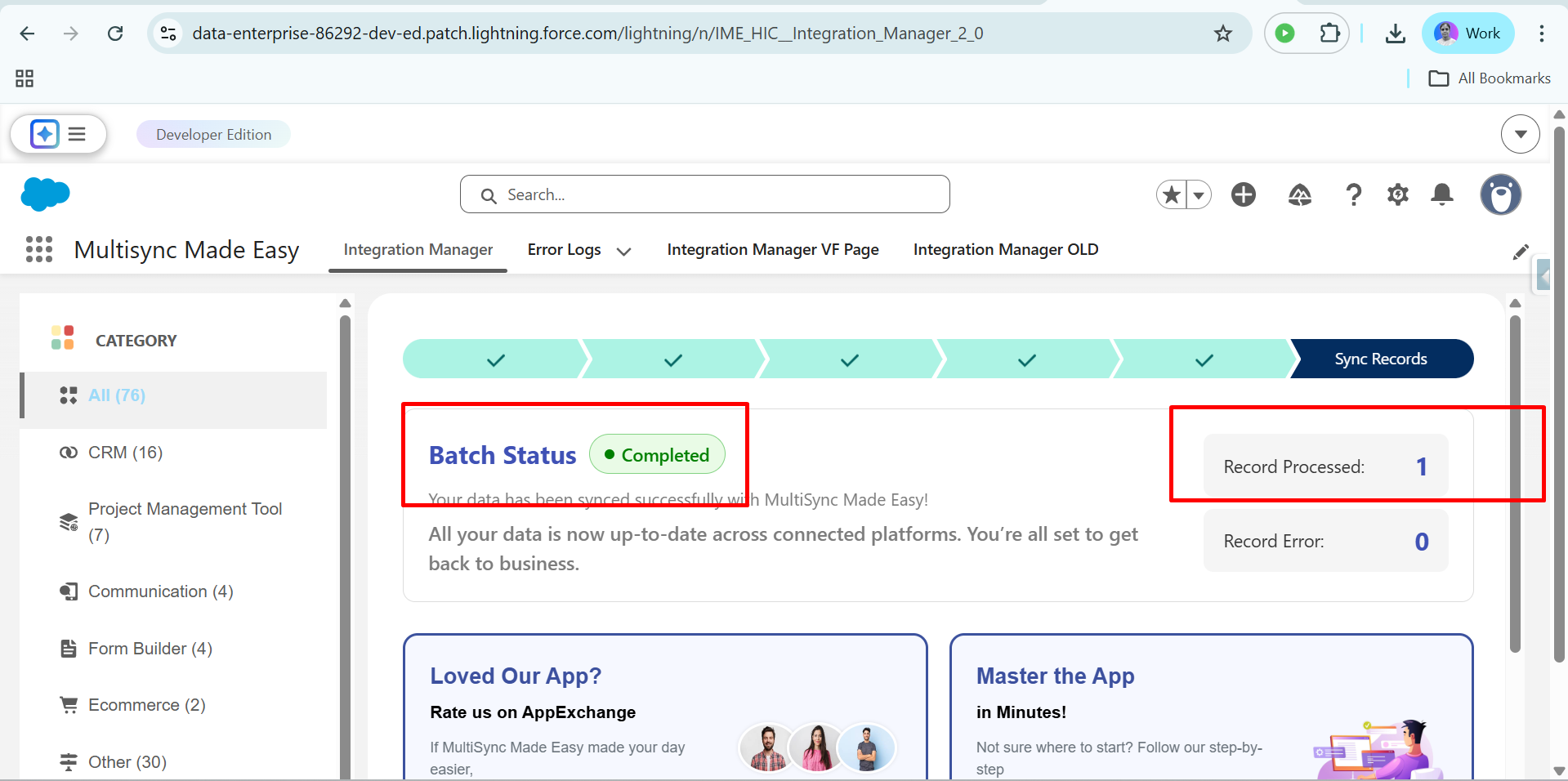
Task: Bookmark this page with the star
Action: pyautogui.click(x=1222, y=33)
